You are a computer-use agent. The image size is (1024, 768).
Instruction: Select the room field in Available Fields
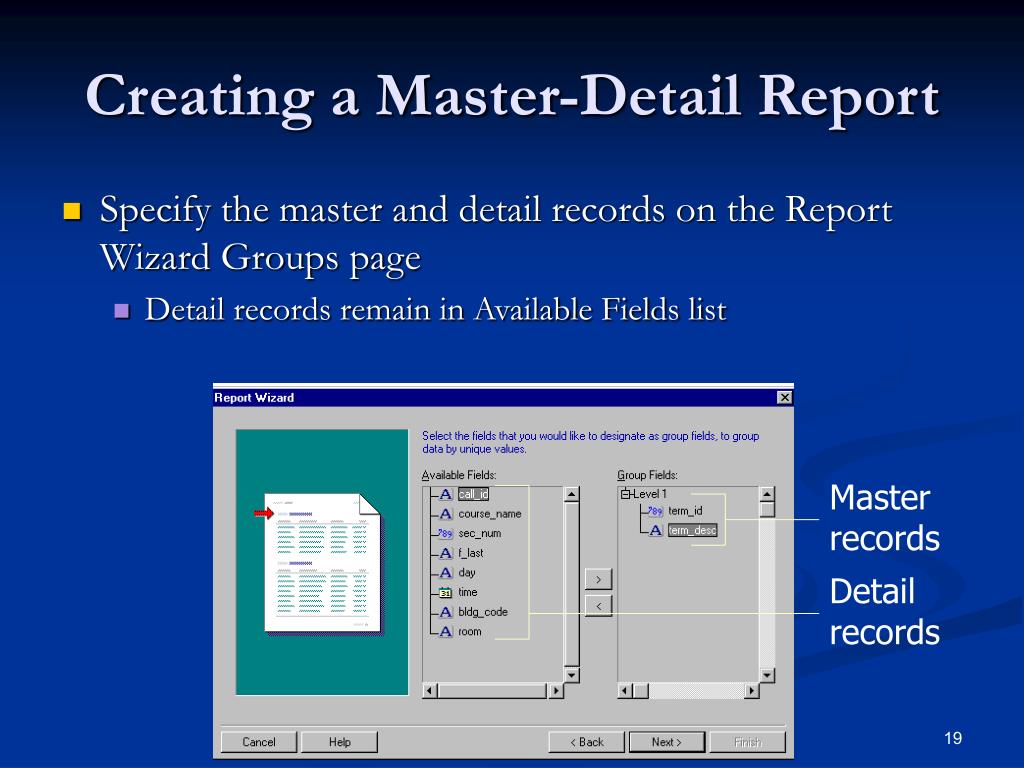point(470,632)
